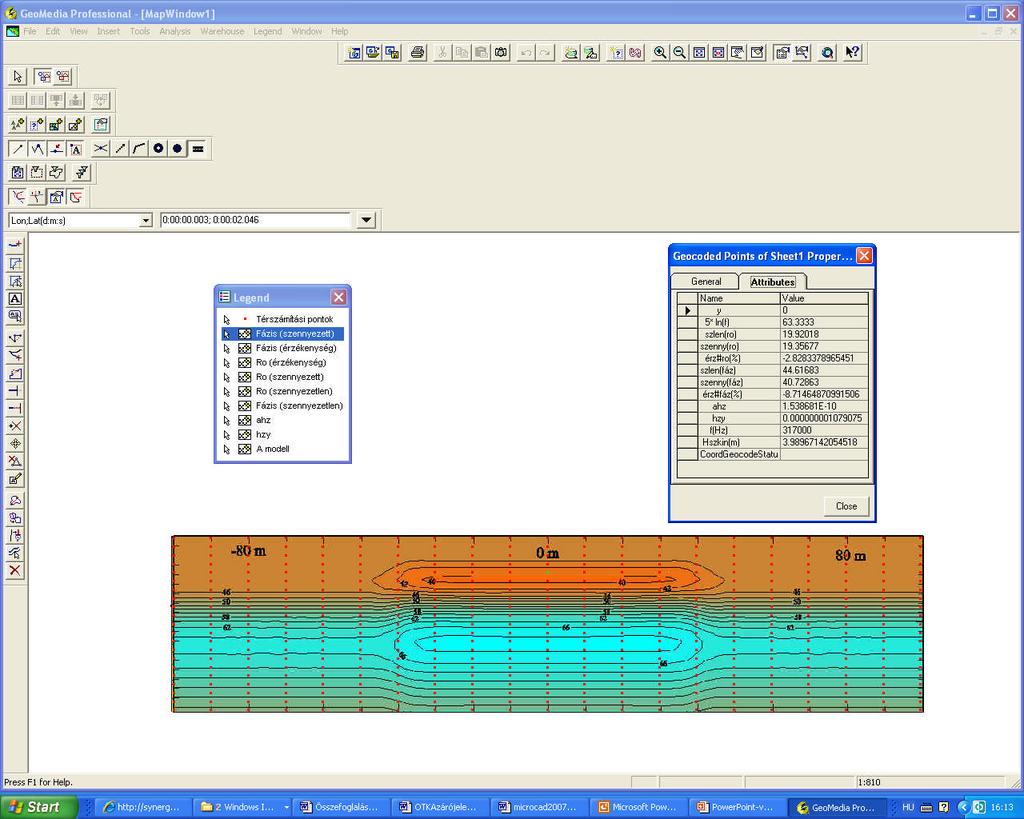This screenshot has width=1024, height=819.
Task: Switch to the microcad2007 taskbar item
Action: tap(538, 807)
